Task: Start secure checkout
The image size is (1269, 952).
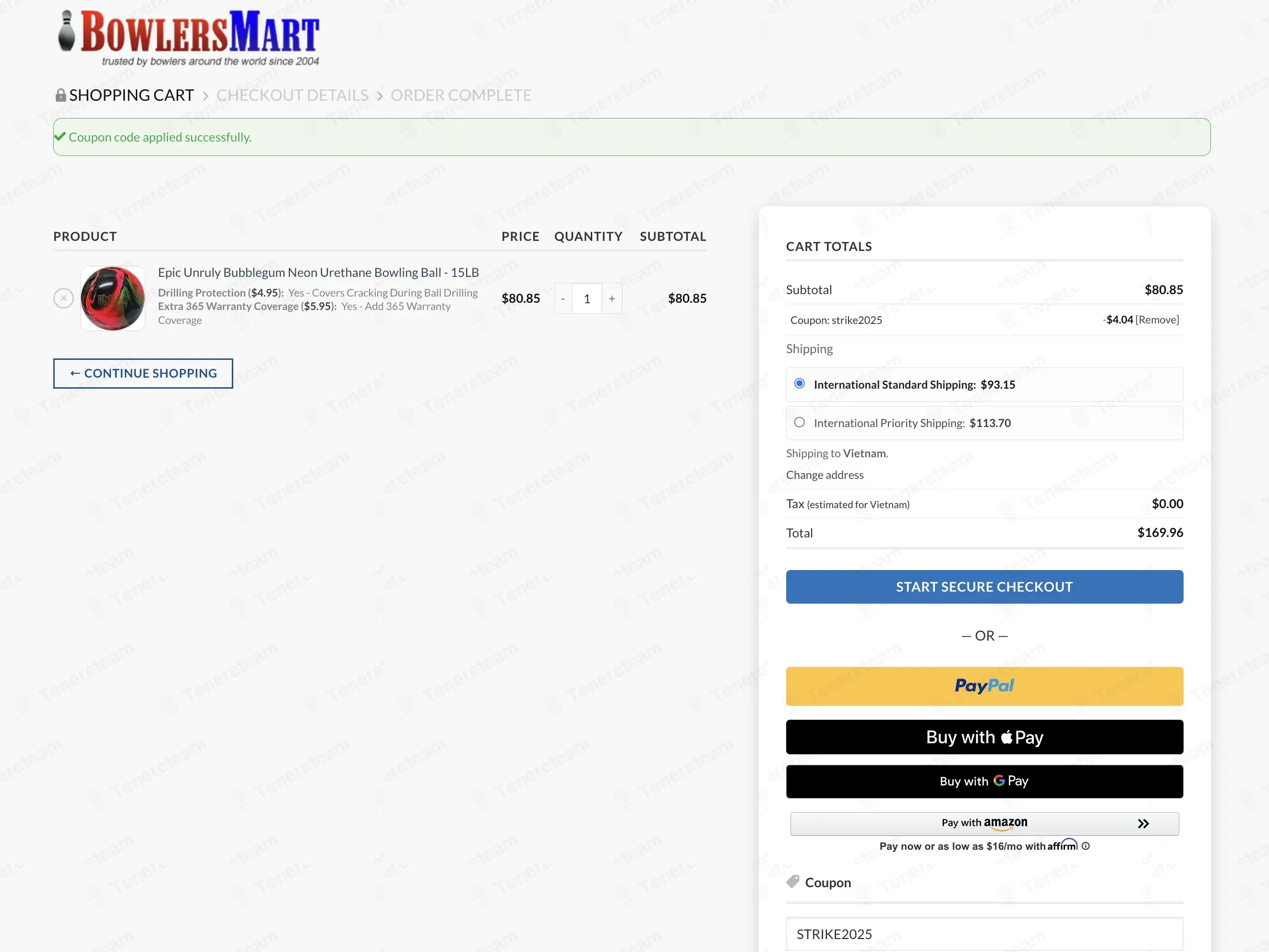Action: 984,587
